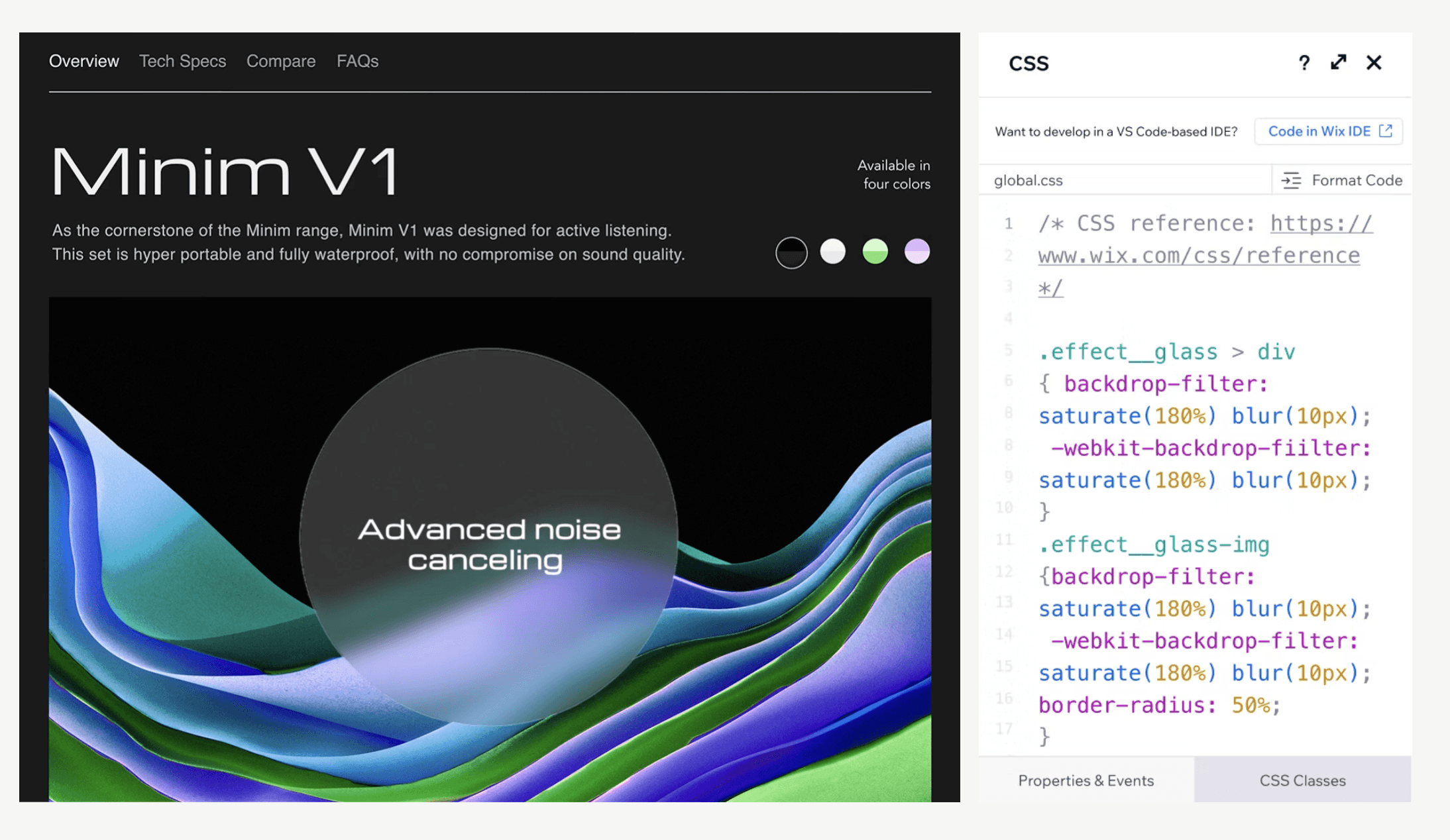Click the external link icon beside Wix IDE

pos(1386,131)
